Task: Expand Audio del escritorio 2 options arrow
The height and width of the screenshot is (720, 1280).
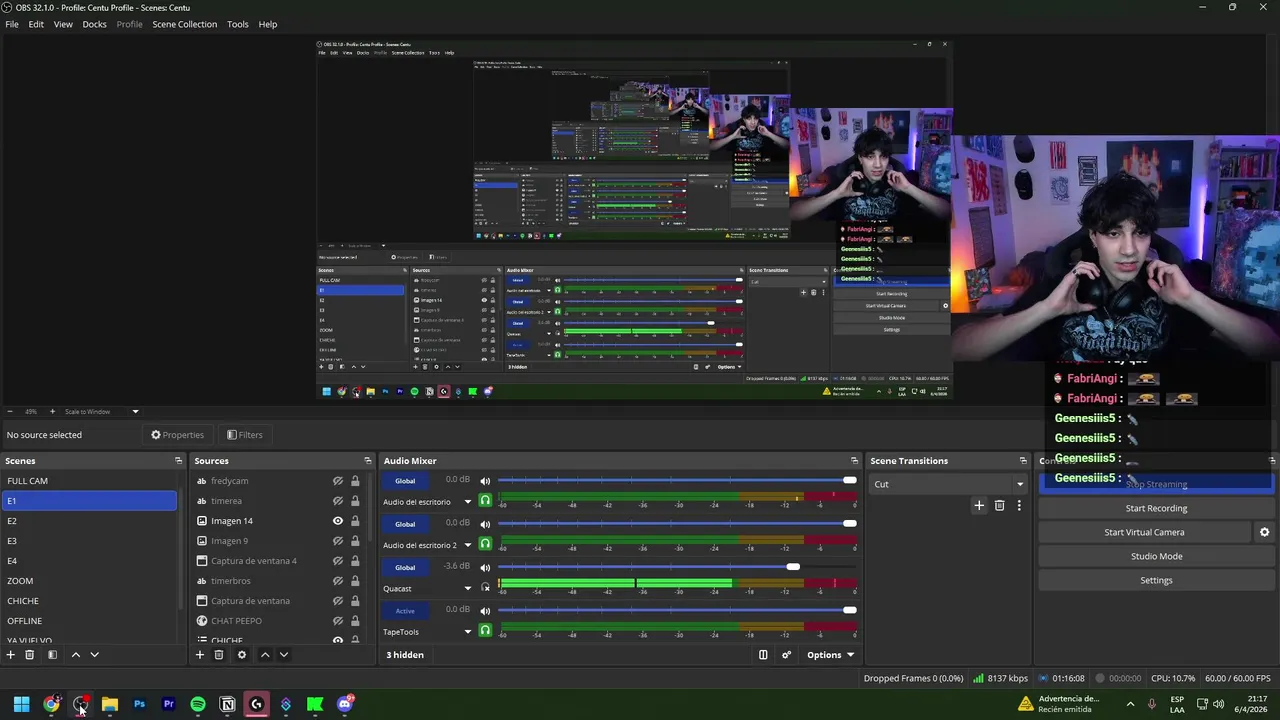Action: [467, 545]
